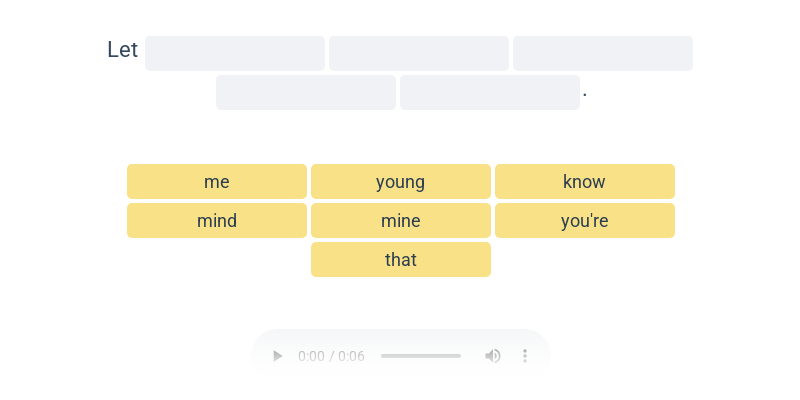Choose the "know" word tile
The height and width of the screenshot is (400, 800).
tap(585, 181)
